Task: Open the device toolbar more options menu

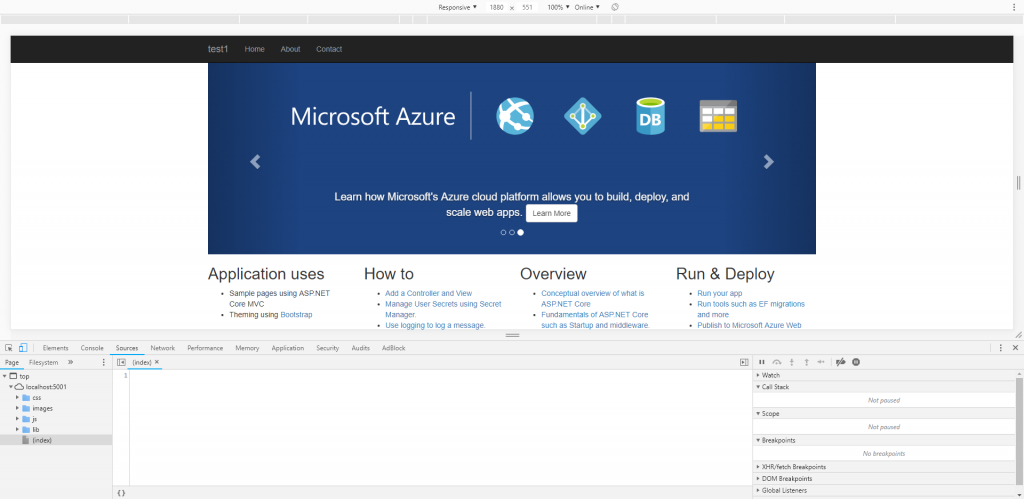Action: point(1014,7)
